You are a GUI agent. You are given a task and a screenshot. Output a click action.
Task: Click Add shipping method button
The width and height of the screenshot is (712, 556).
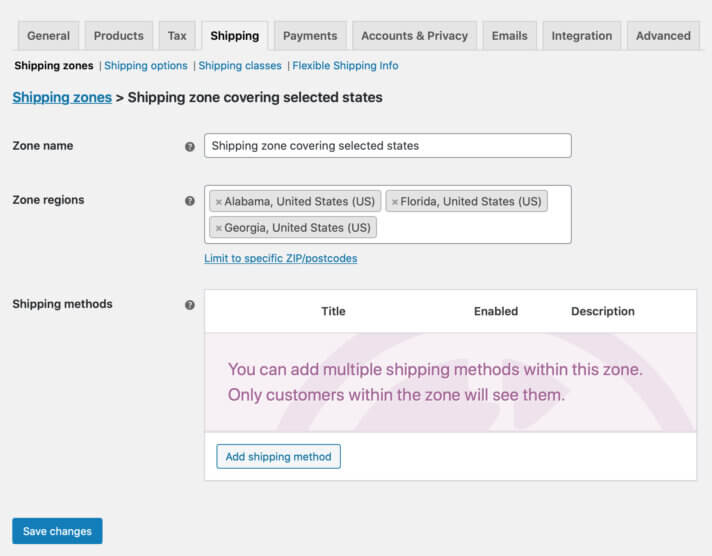pyautogui.click(x=278, y=457)
